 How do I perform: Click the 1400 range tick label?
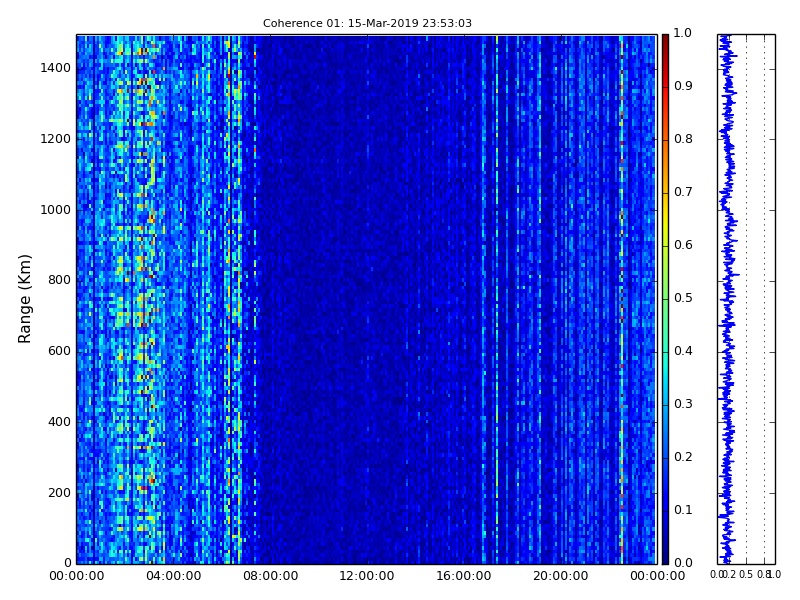(x=56, y=68)
